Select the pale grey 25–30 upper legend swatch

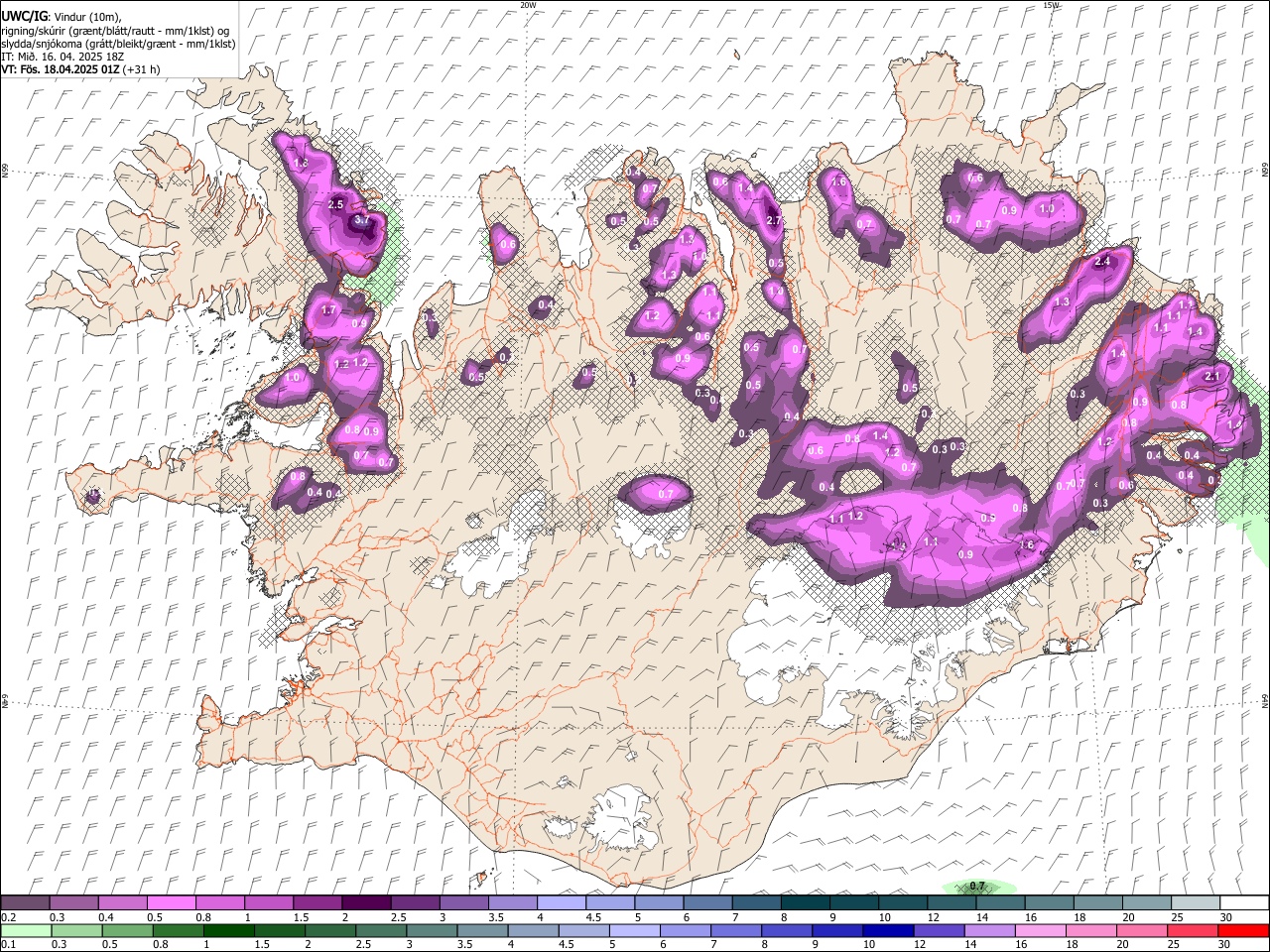tap(1195, 903)
